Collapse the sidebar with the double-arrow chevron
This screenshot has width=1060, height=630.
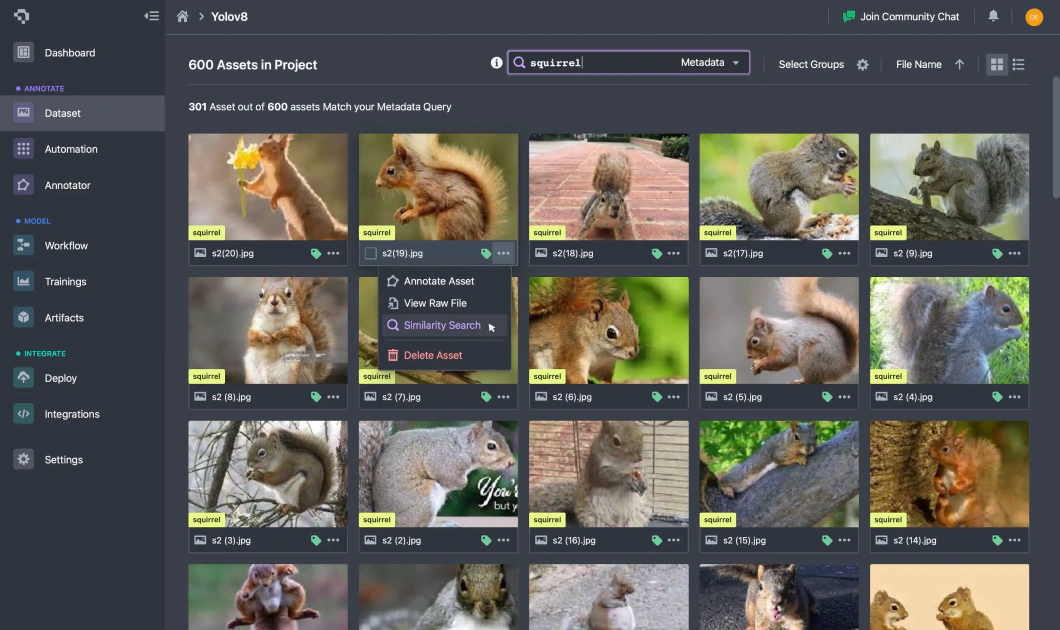coord(151,16)
